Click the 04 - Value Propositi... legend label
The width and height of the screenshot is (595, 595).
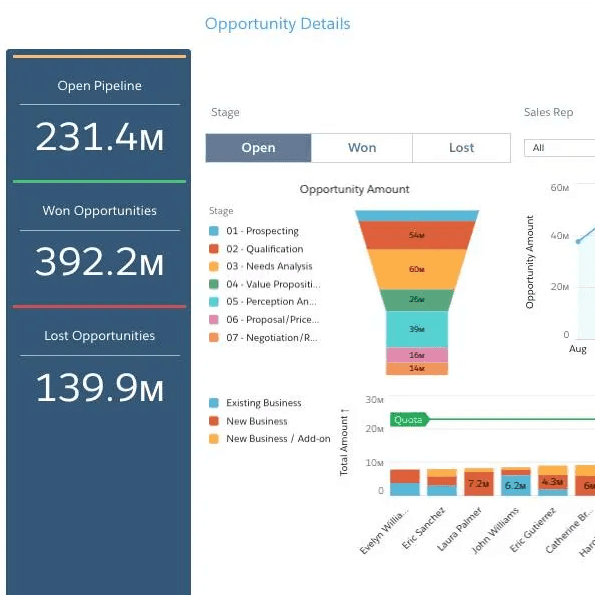tap(273, 284)
